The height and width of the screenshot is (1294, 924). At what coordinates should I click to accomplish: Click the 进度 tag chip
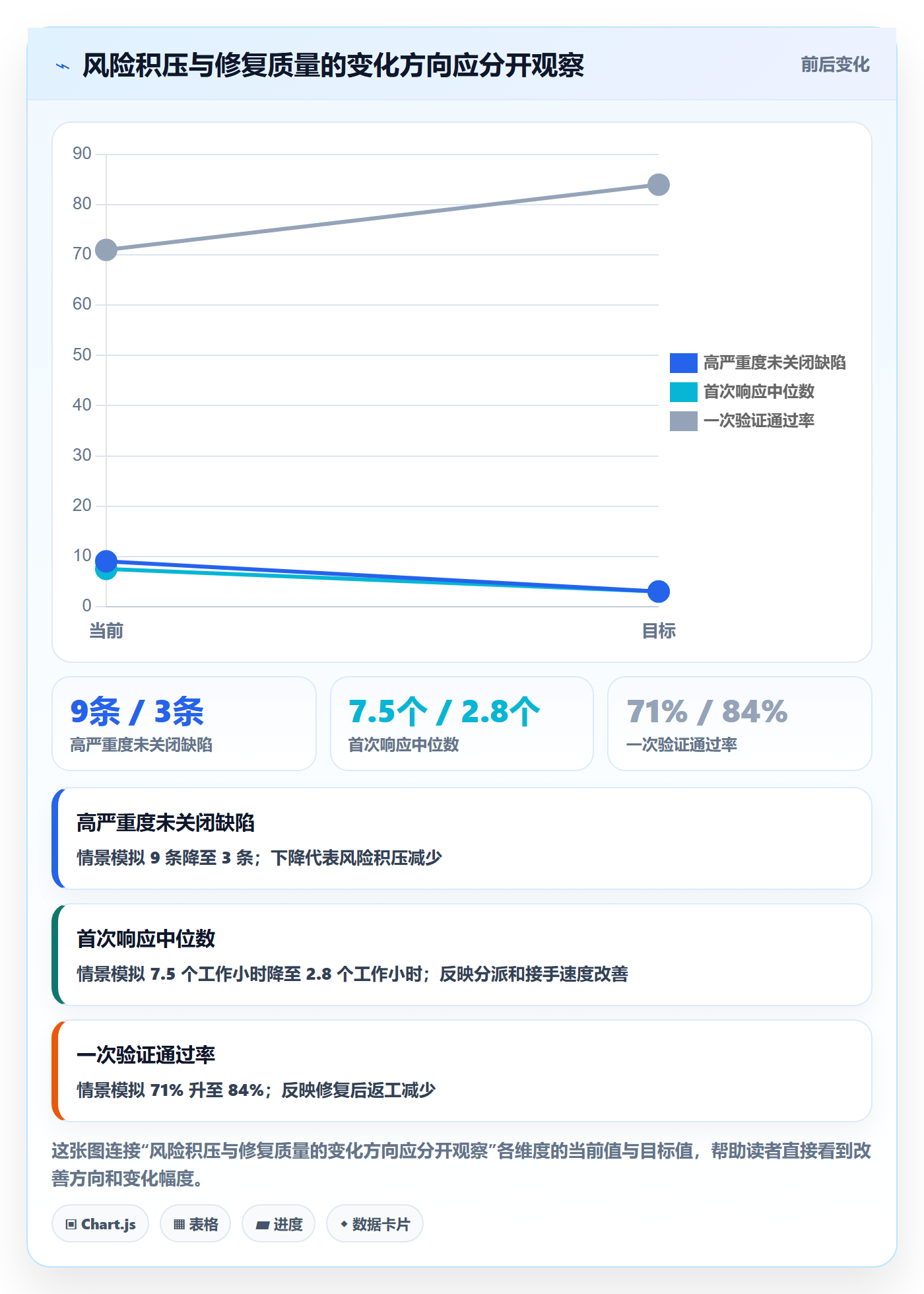(x=279, y=1224)
